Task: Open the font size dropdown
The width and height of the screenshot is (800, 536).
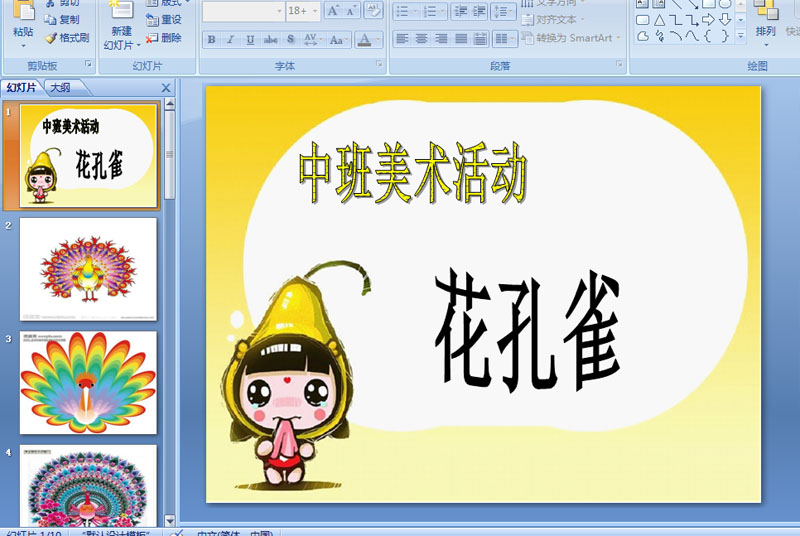Action: coord(315,11)
